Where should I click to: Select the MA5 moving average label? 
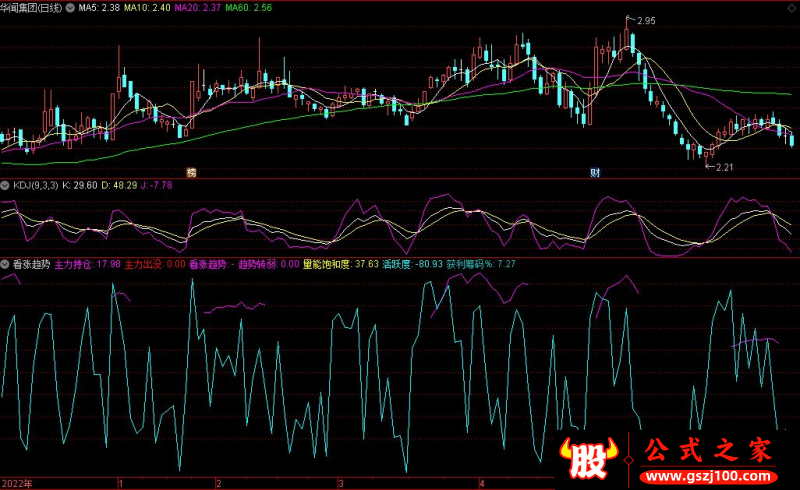pyautogui.click(x=100, y=7)
